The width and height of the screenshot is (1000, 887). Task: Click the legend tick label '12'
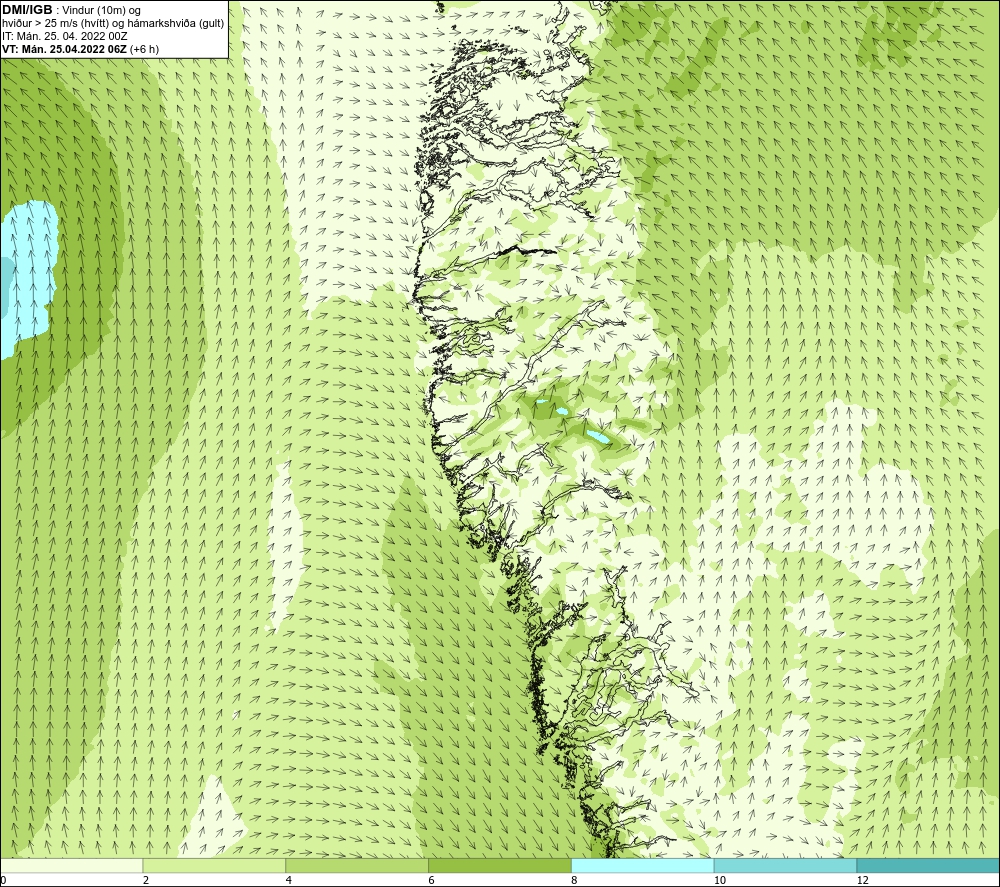(x=863, y=880)
